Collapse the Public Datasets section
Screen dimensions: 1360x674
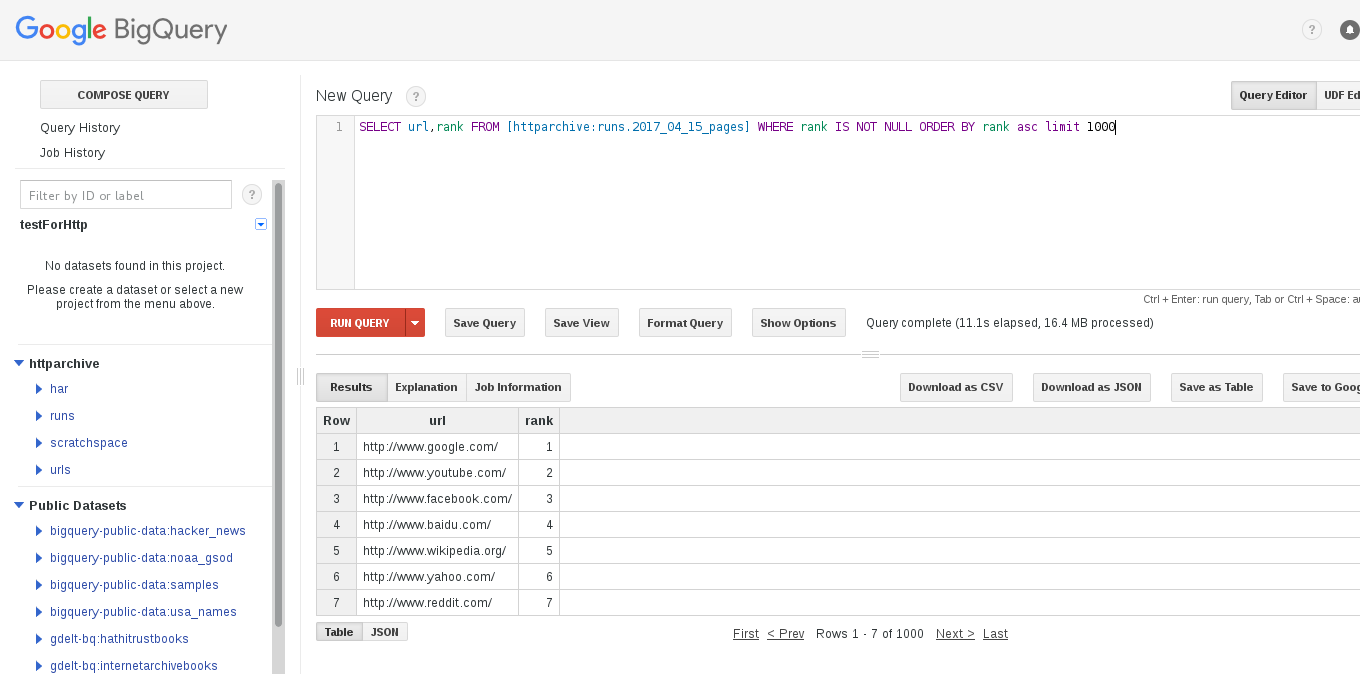pyautogui.click(x=19, y=505)
